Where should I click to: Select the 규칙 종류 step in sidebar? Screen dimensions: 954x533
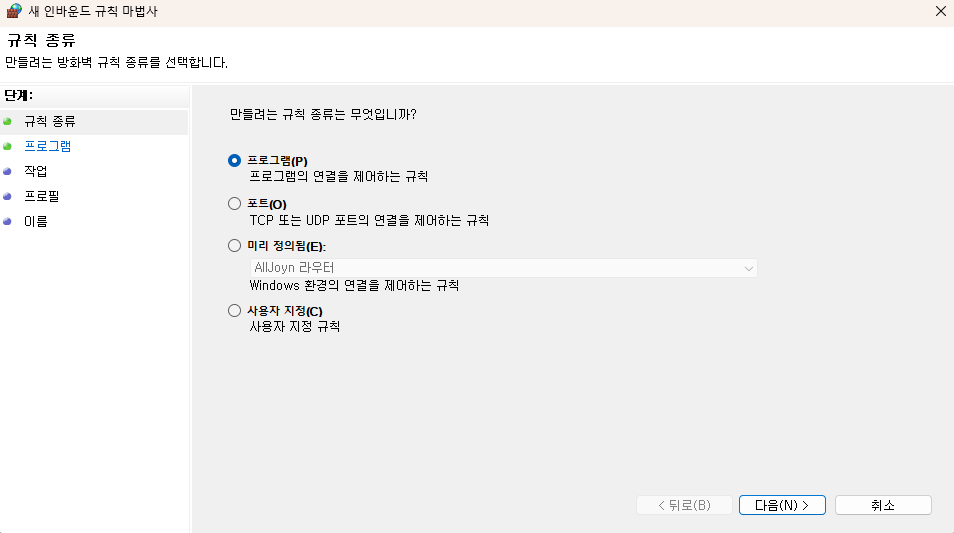[x=50, y=121]
